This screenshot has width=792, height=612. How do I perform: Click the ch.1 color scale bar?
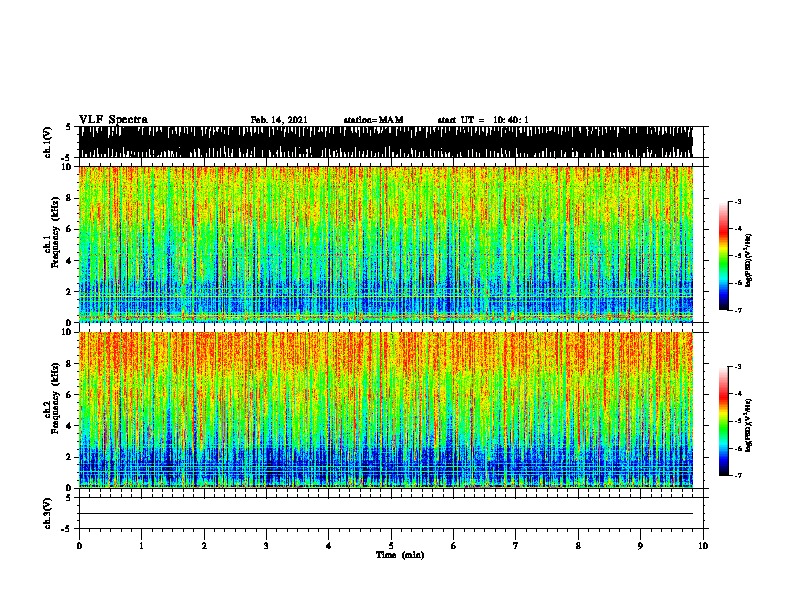pyautogui.click(x=724, y=256)
